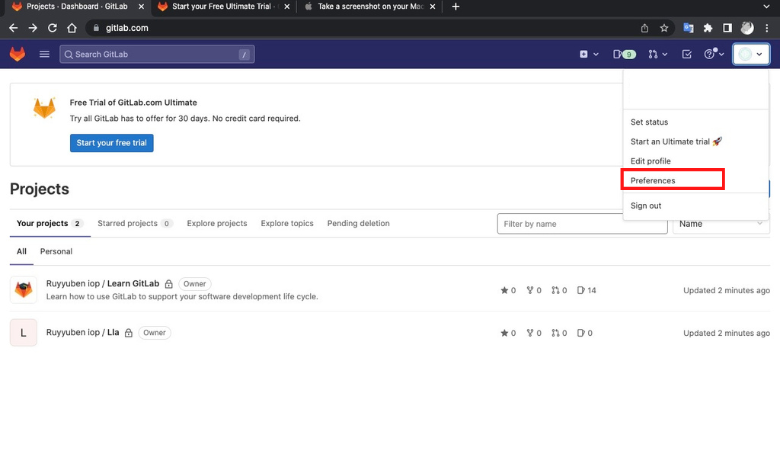Click the browser home icon

(72, 28)
